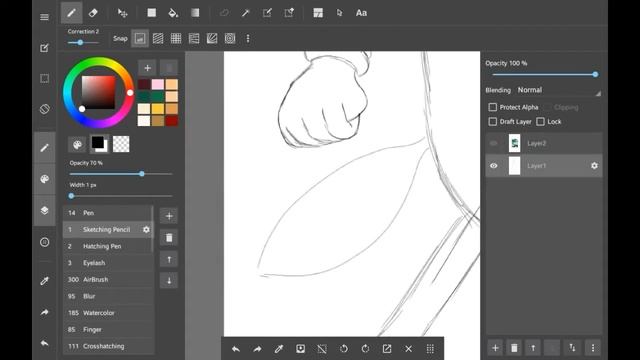Open the color palette picker button
640x360 pixels.
click(77, 144)
